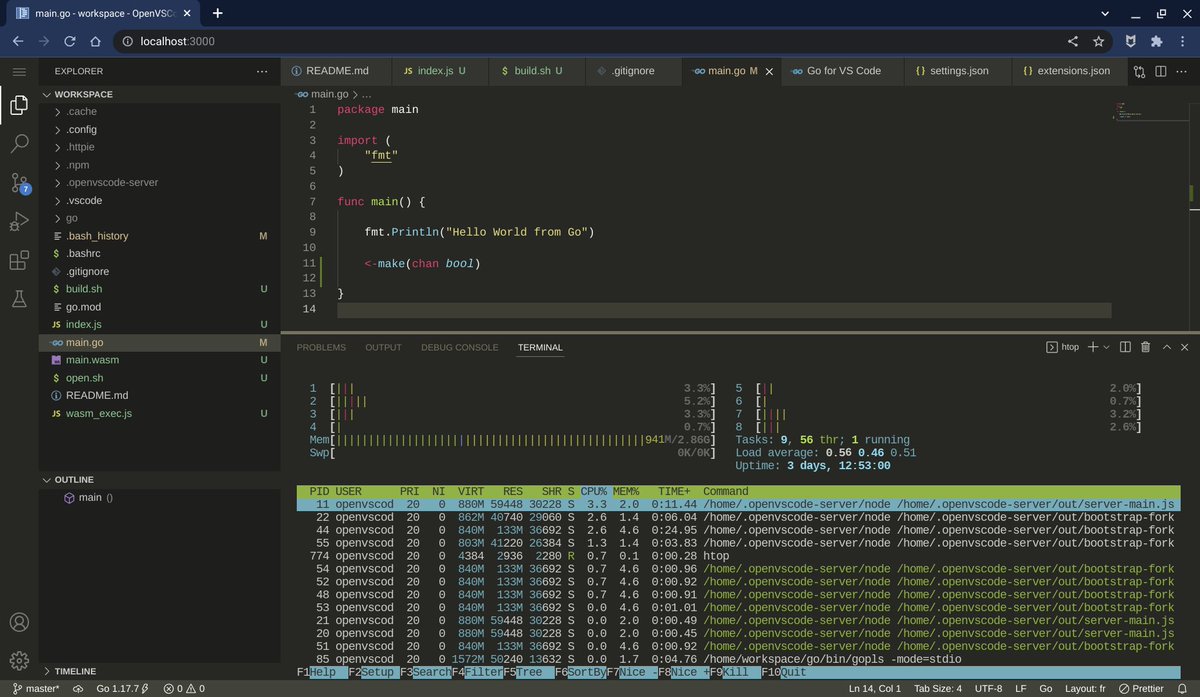
Task: Open changes compare icon in editor toolbar
Action: tap(1140, 71)
